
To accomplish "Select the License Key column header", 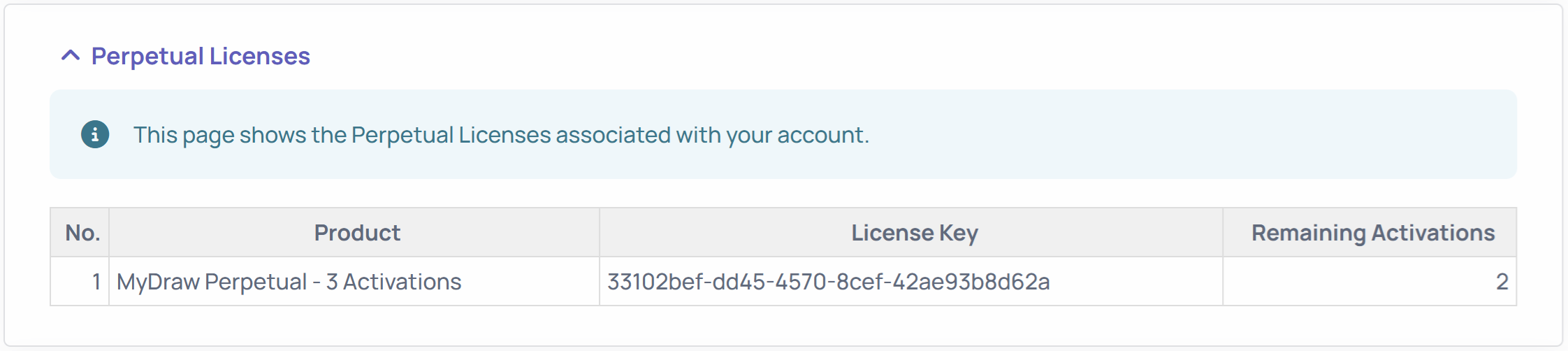I will click(914, 233).
